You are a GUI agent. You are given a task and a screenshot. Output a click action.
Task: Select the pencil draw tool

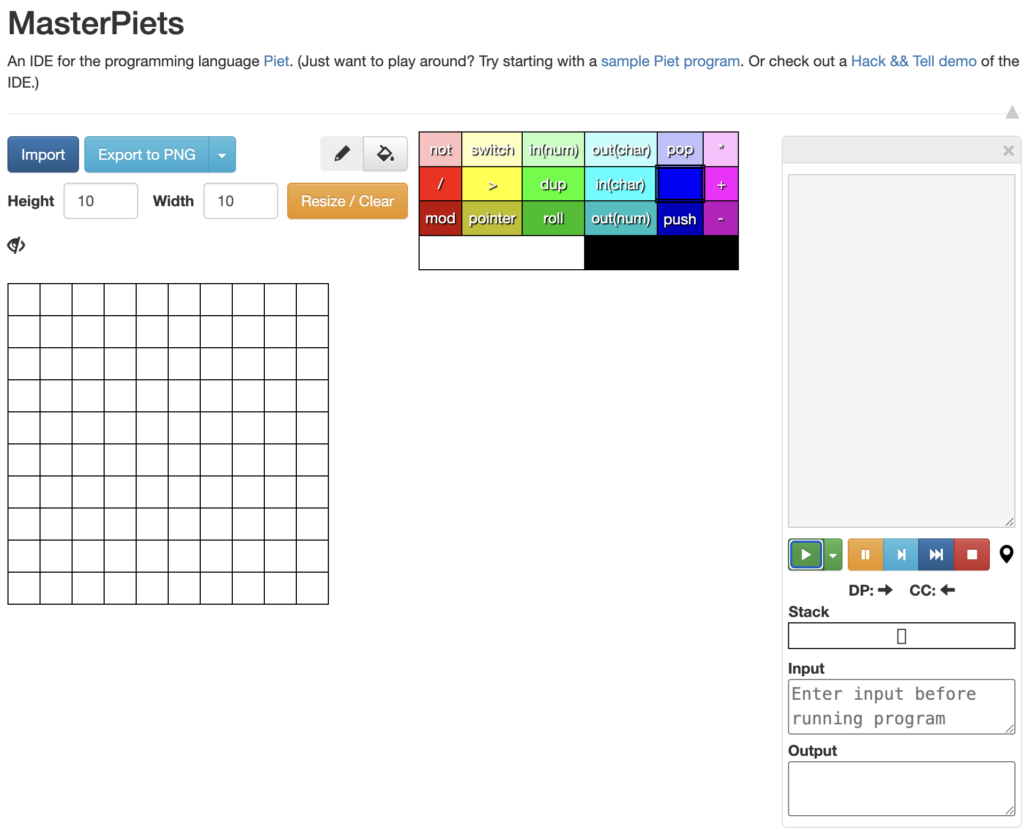pos(342,154)
